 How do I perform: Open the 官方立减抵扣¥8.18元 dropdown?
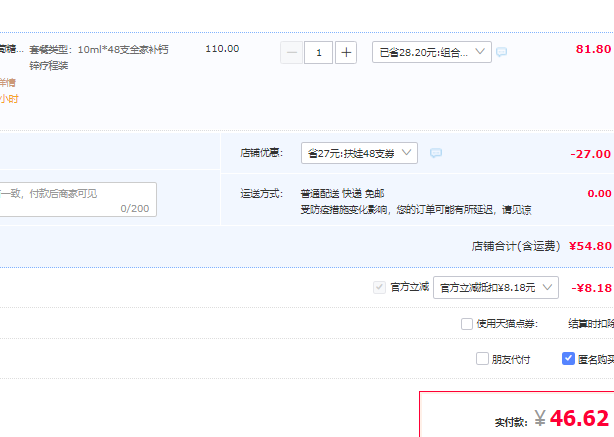(x=496, y=288)
